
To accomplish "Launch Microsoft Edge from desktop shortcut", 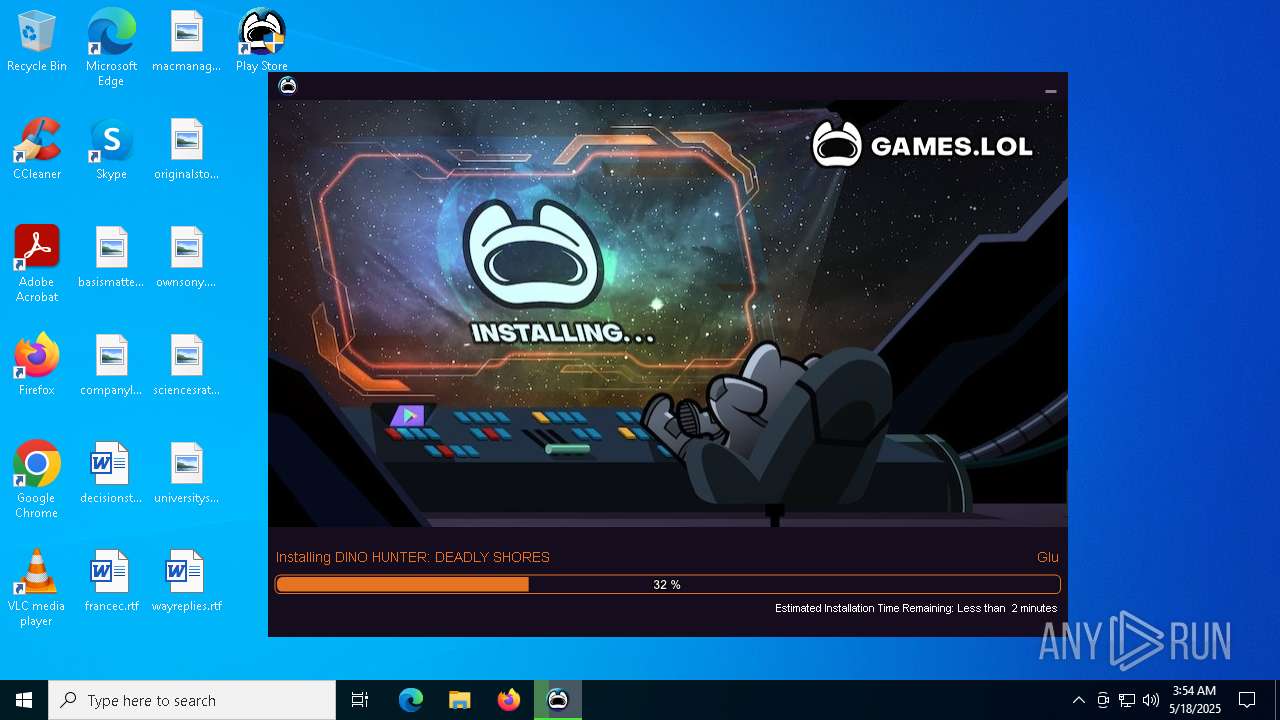I will [x=111, y=48].
